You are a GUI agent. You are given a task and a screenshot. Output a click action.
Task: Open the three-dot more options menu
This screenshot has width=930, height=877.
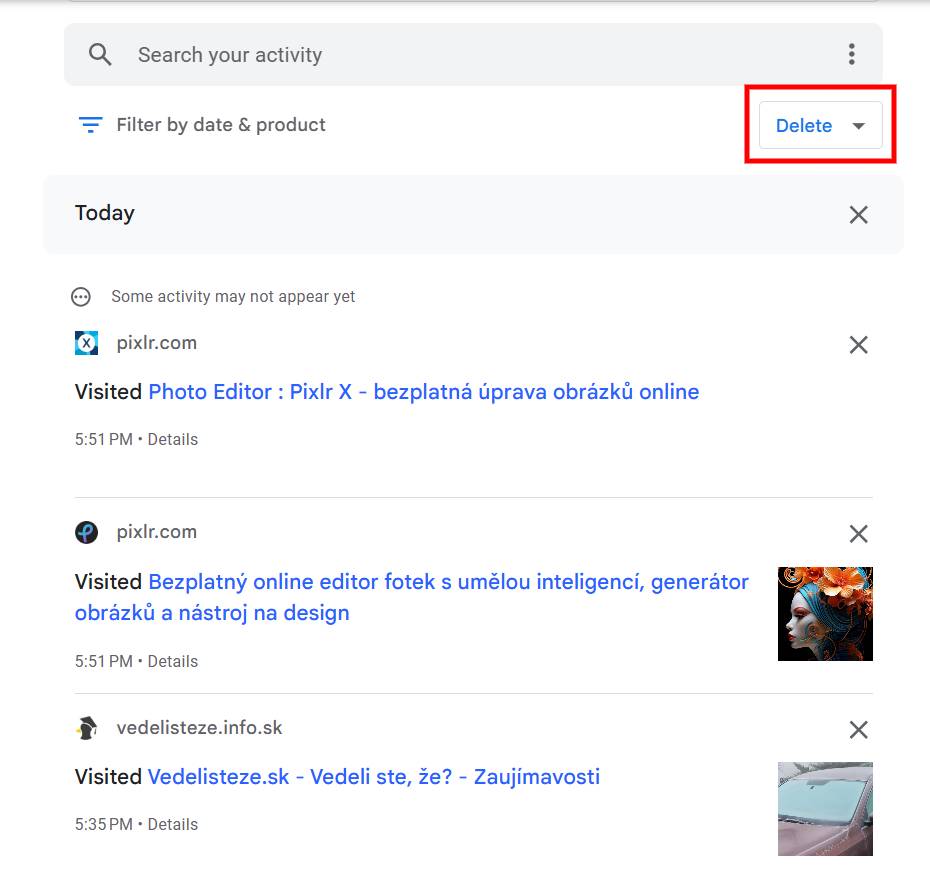tap(851, 54)
